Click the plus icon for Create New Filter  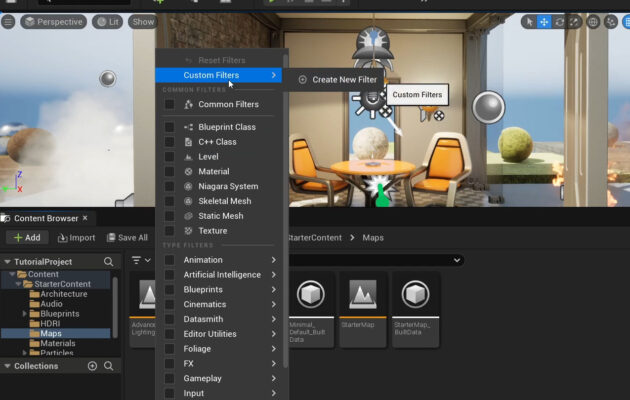click(302, 80)
